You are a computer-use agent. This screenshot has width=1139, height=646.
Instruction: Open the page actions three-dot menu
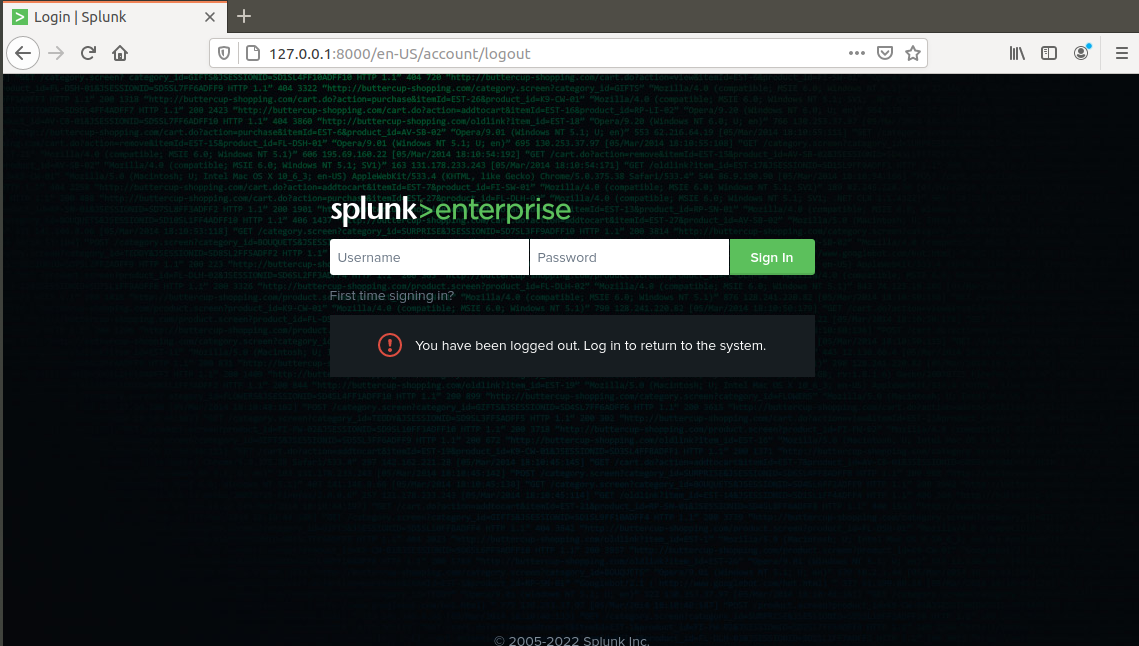856,53
